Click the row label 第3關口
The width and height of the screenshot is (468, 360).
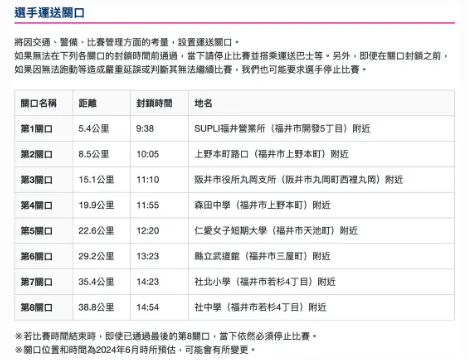(36, 180)
